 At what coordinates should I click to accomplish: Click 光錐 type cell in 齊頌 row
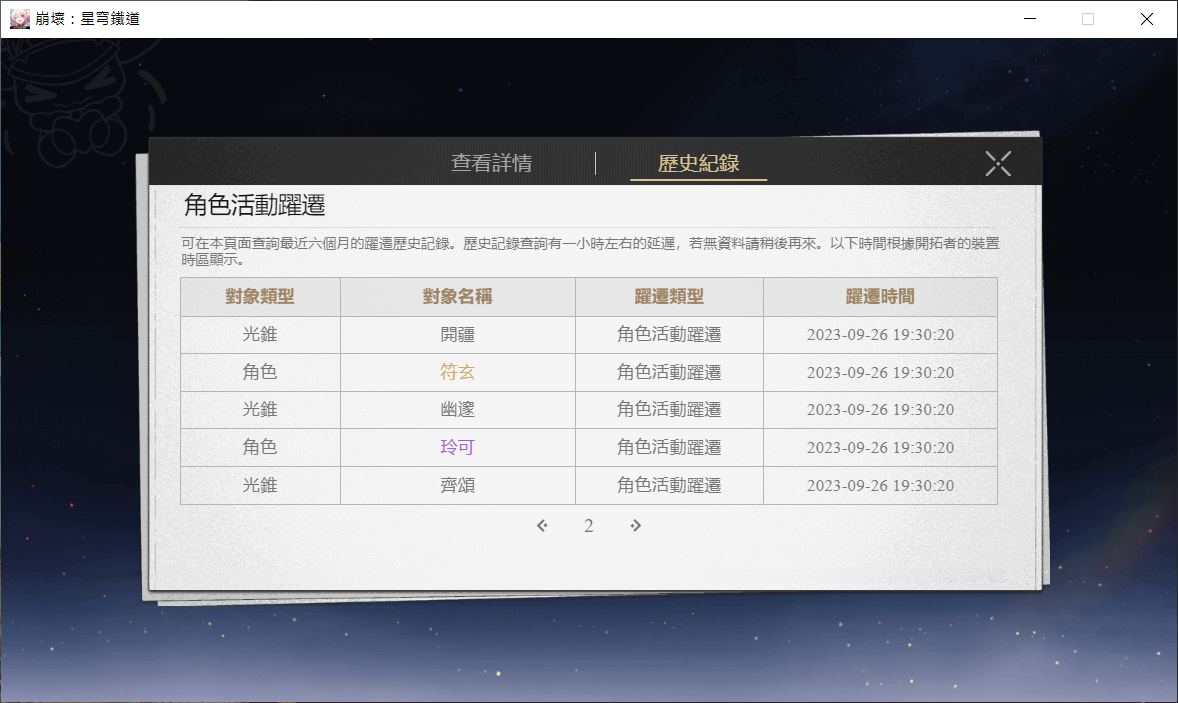[260, 485]
